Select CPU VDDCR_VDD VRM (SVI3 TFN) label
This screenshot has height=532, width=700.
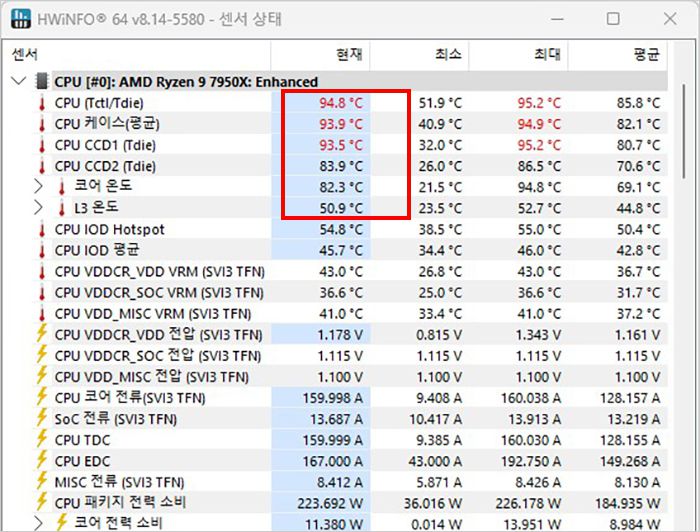point(160,271)
